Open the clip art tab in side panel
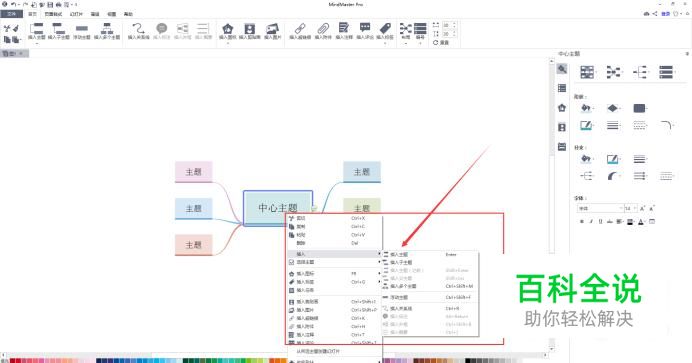 click(562, 127)
